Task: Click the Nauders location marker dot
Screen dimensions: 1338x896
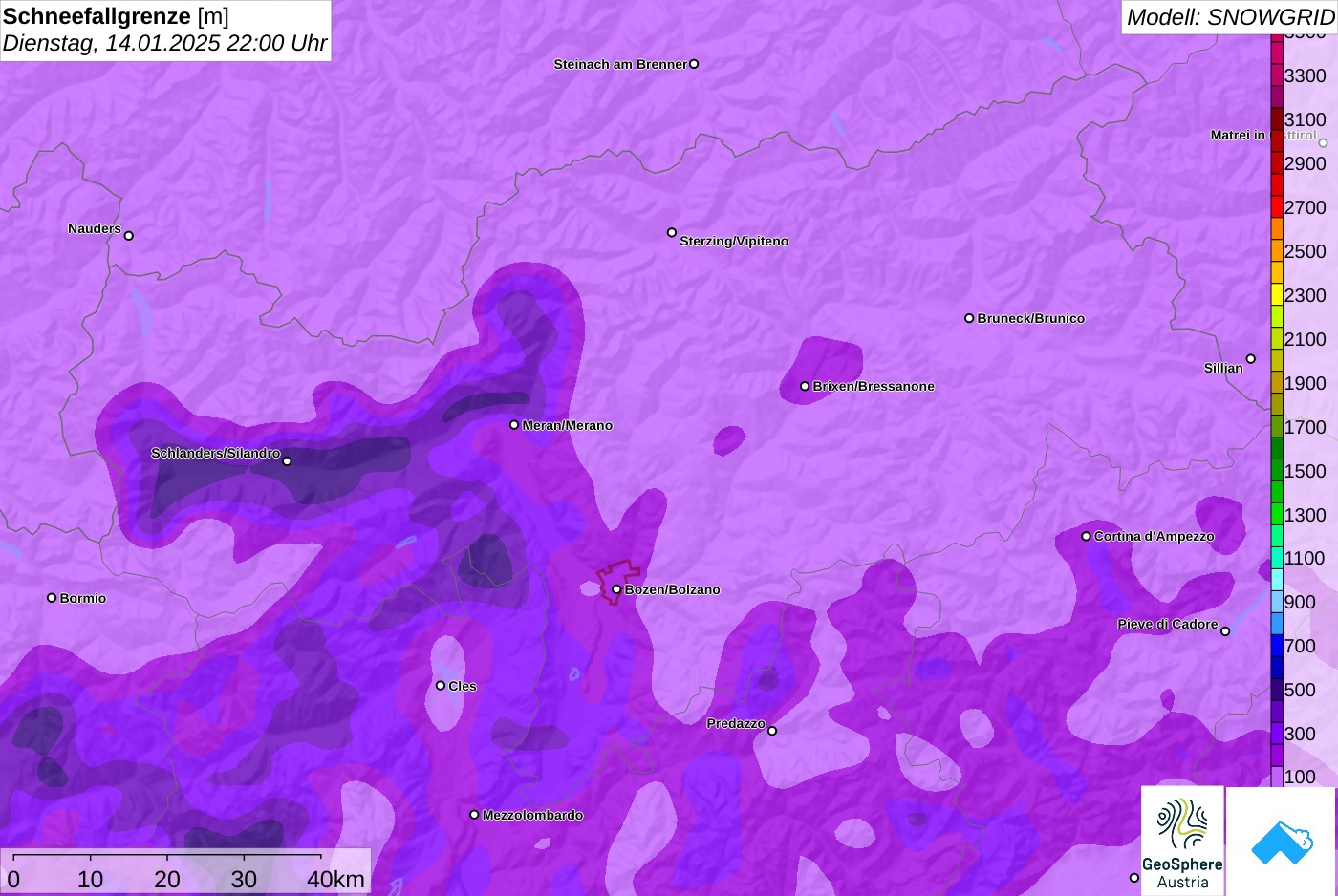Action: point(129,236)
